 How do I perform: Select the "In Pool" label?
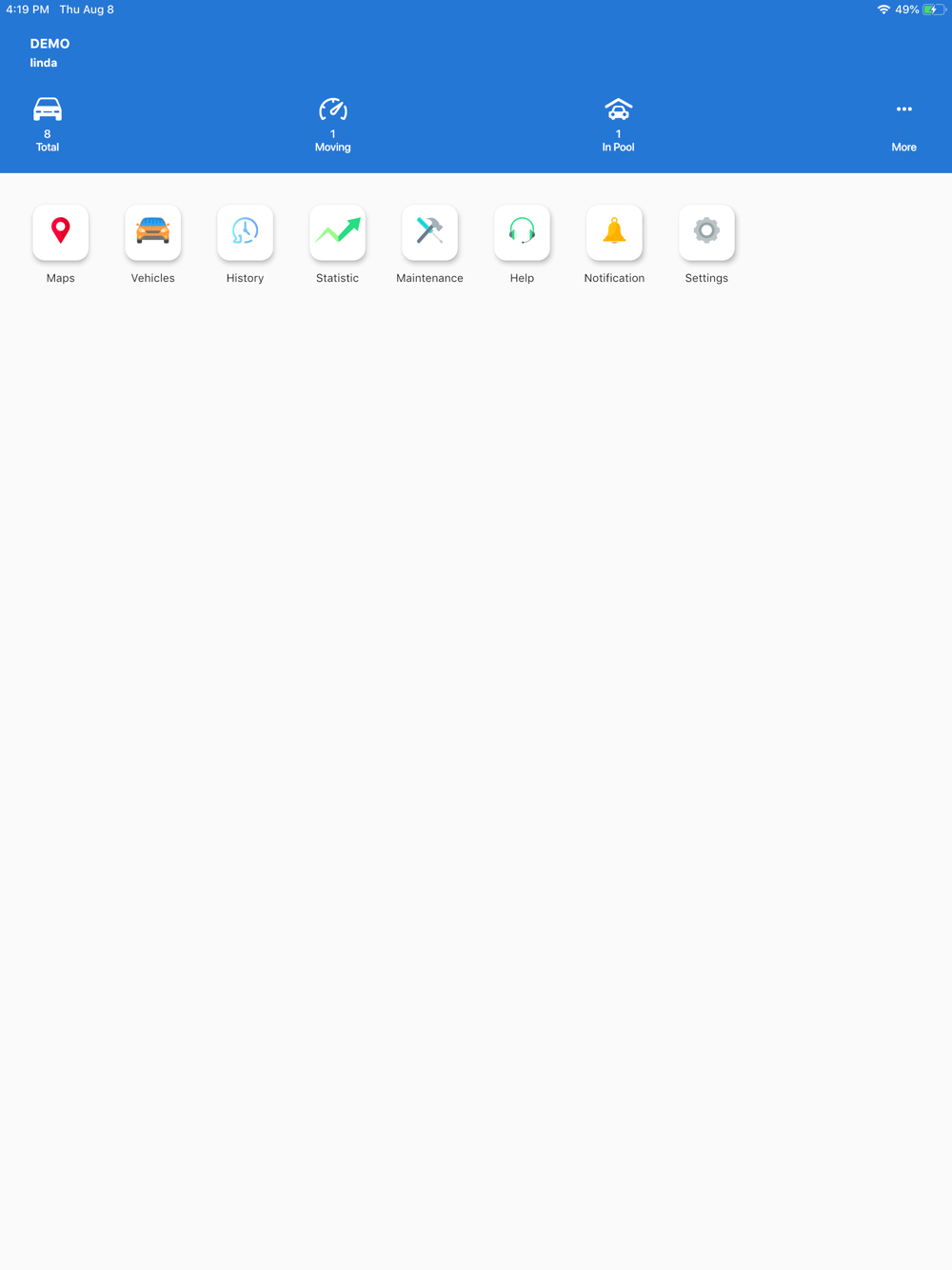point(618,148)
